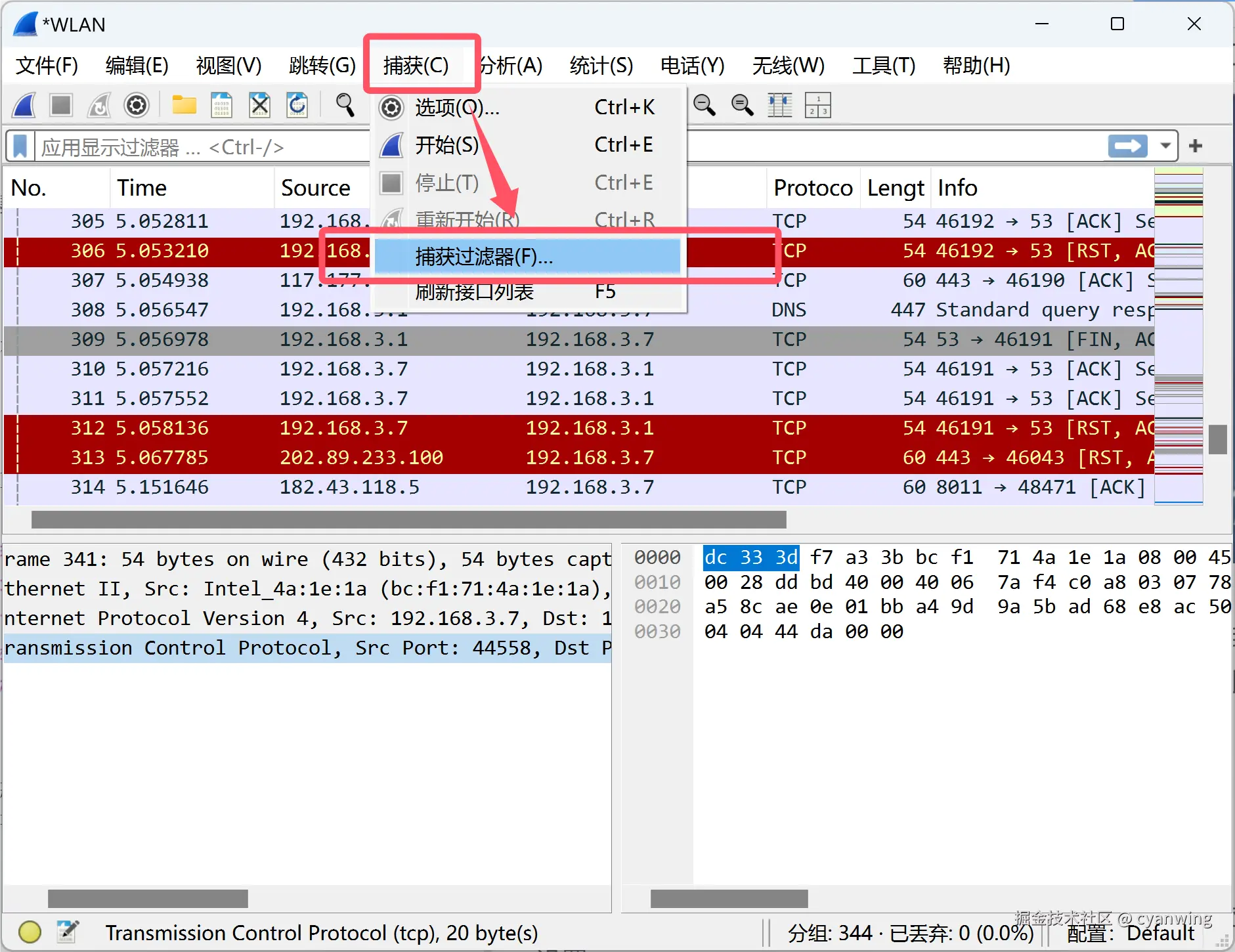The height and width of the screenshot is (952, 1235).
Task: Select red packet row 312 at 5.058136
Action: 579,428
